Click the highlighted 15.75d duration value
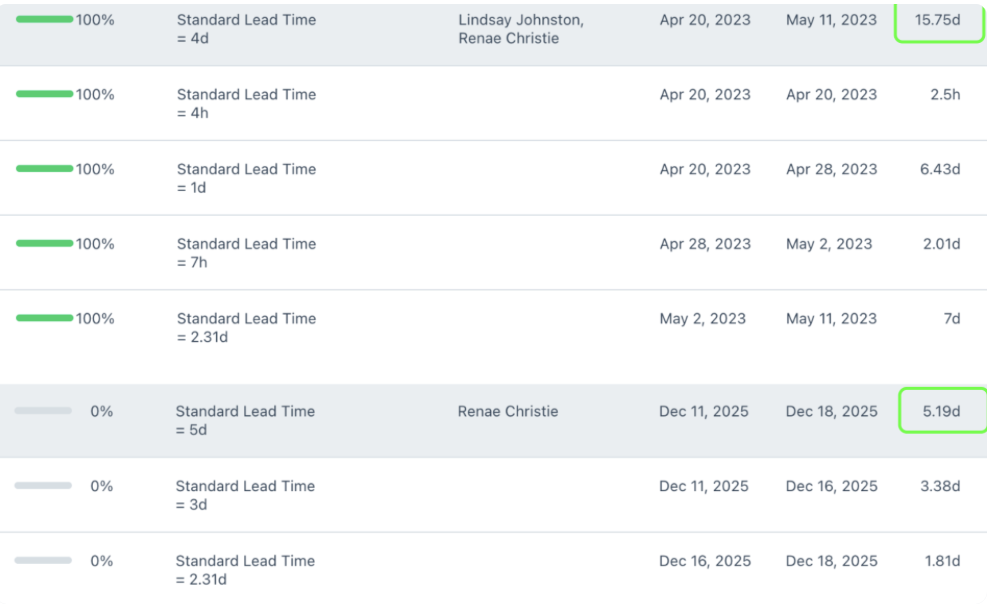This screenshot has width=990, height=616. coord(937,19)
